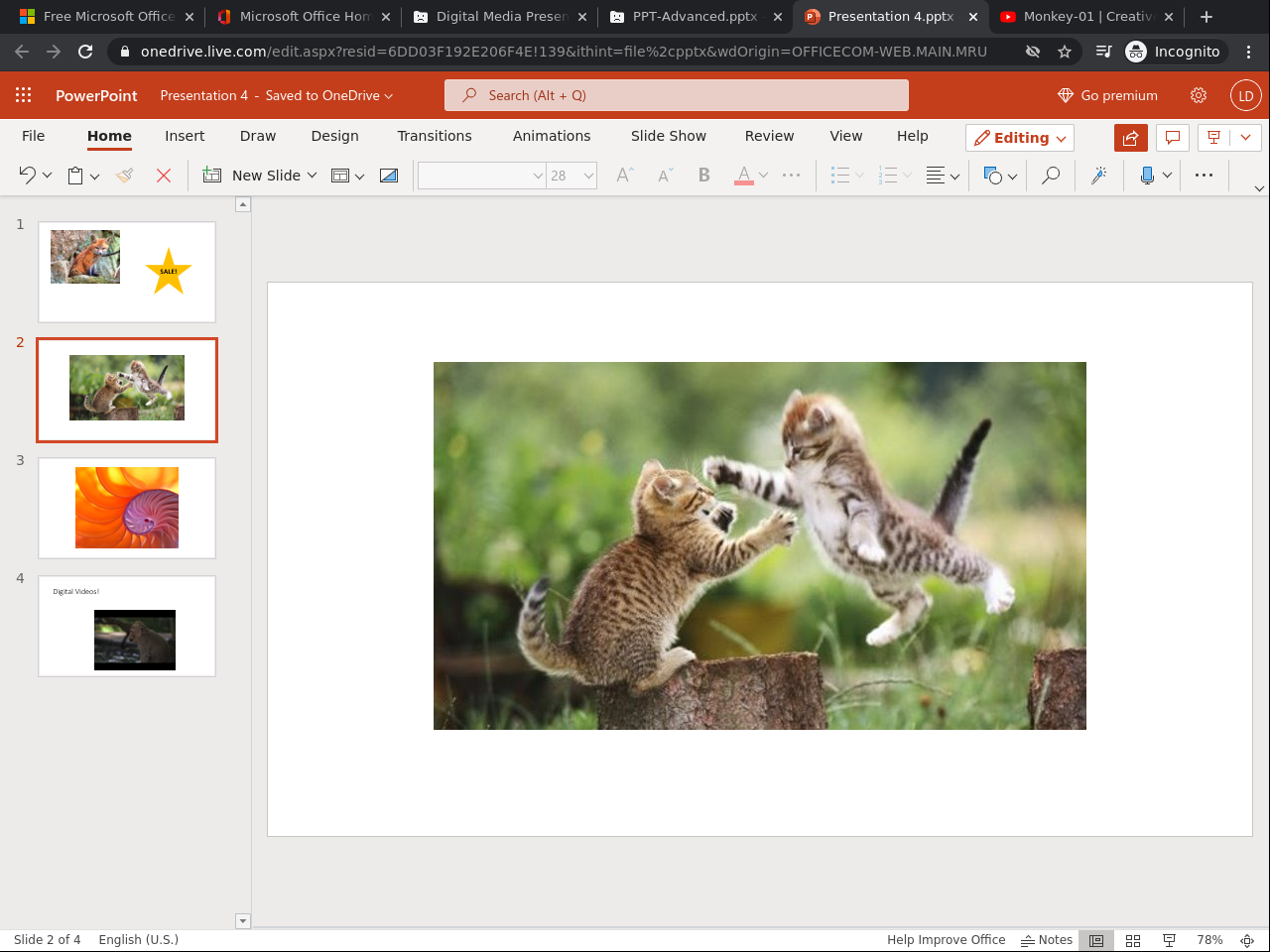Open the Insert ribbon tab

[185, 136]
